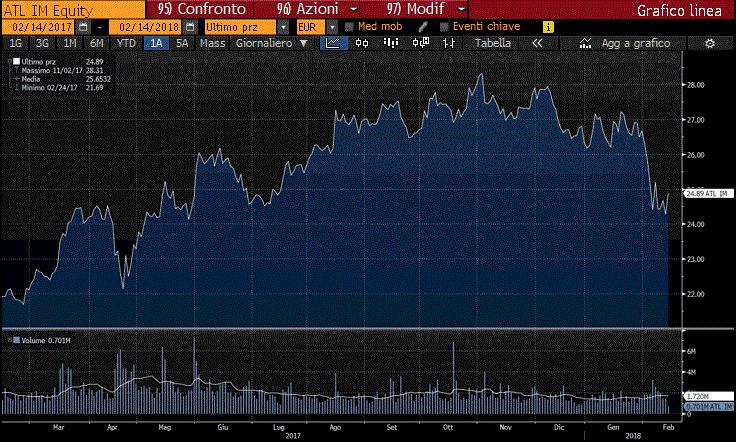Expand the Ultimo prz field dropdown
This screenshot has height=442, width=736.
pyautogui.click(x=283, y=27)
